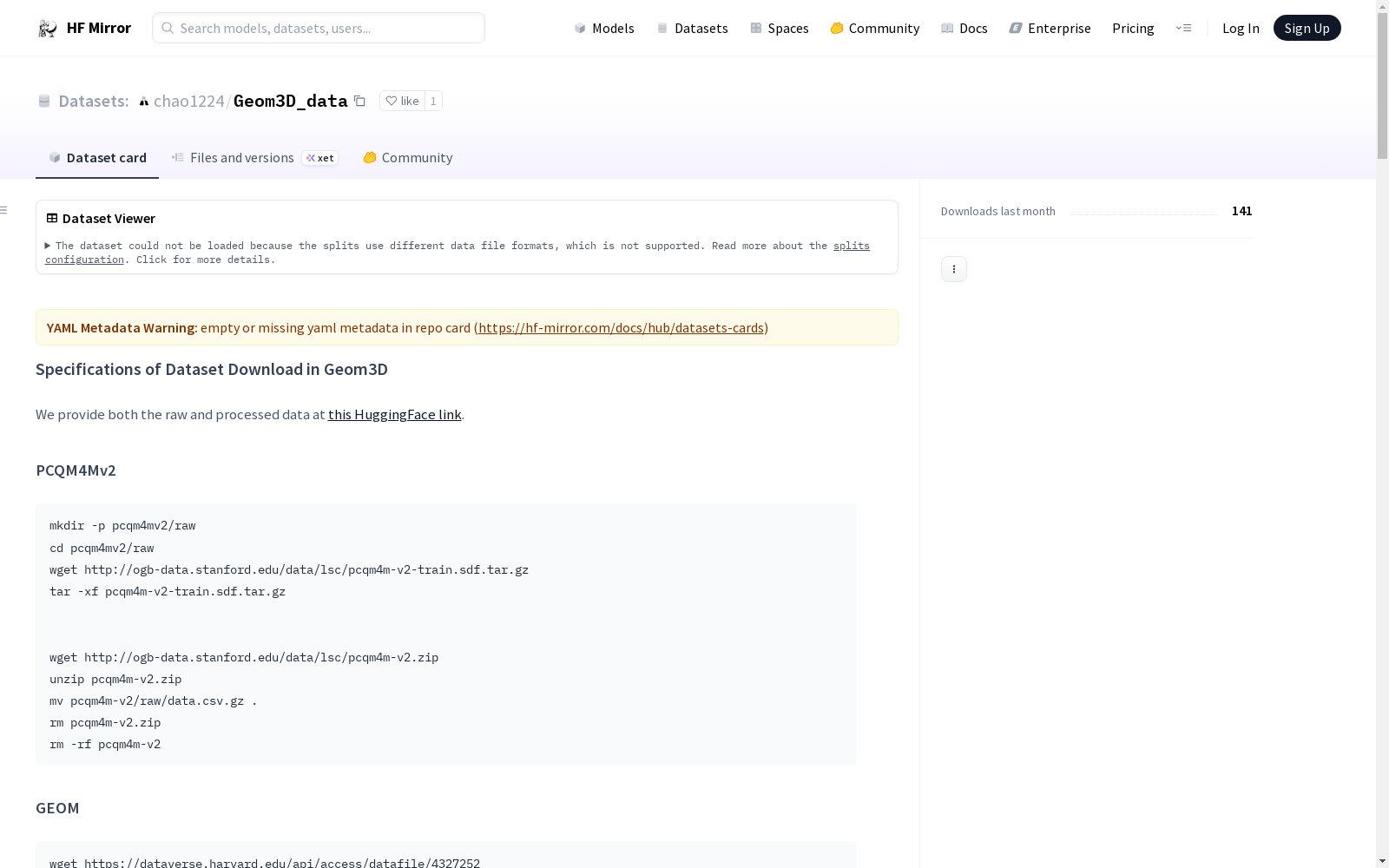Open the Docs navigation item
1389x868 pixels.
click(964, 28)
